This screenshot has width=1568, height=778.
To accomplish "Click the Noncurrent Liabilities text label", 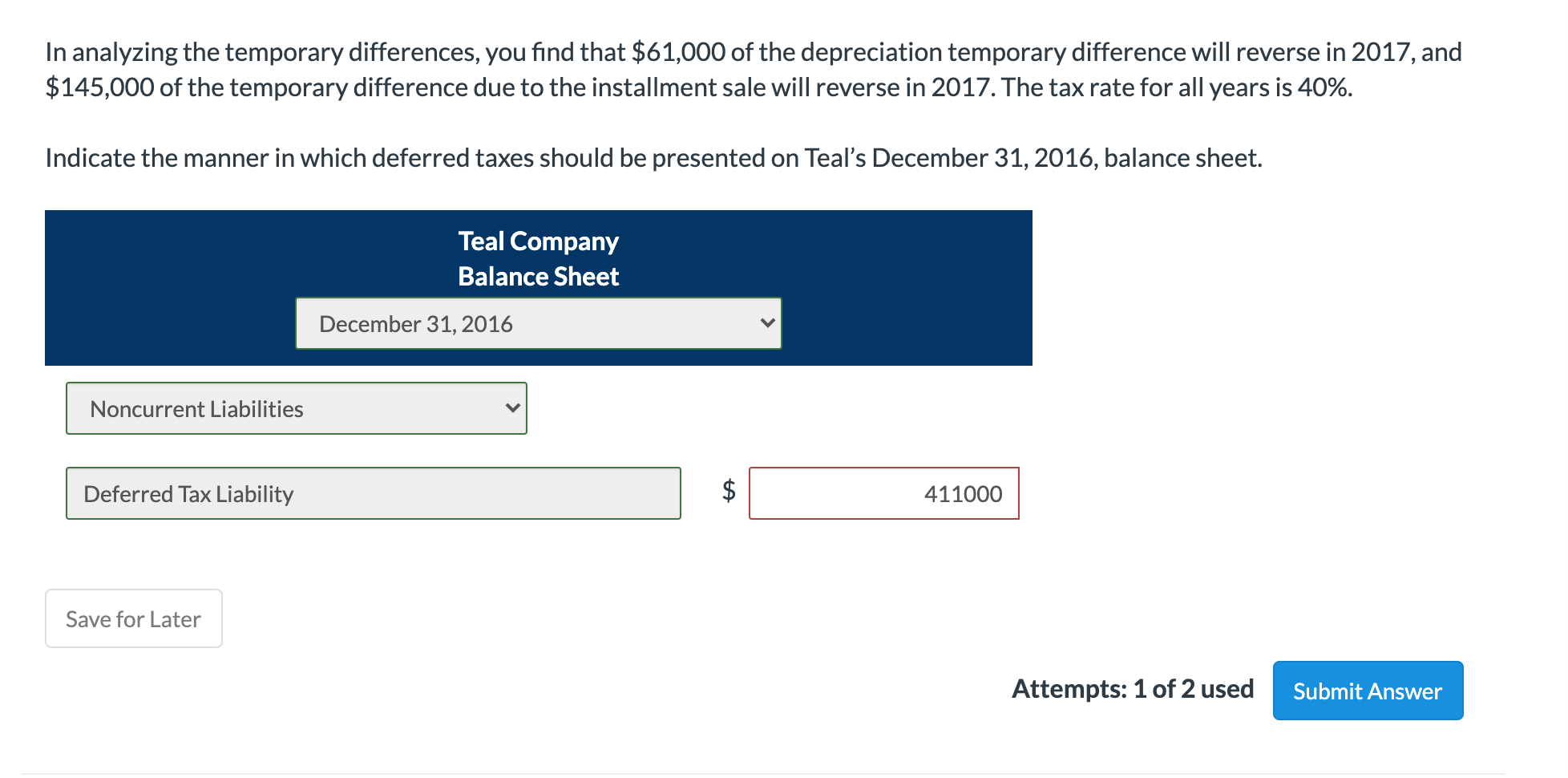I will tap(196, 408).
